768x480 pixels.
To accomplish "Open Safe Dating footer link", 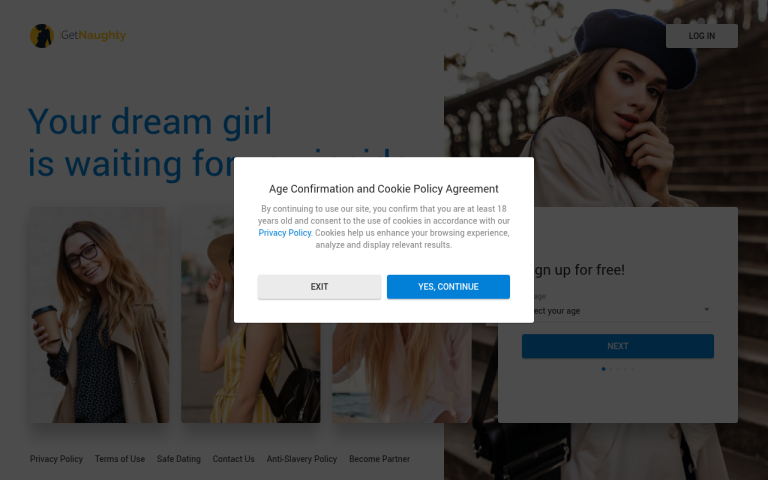I will pyautogui.click(x=179, y=459).
